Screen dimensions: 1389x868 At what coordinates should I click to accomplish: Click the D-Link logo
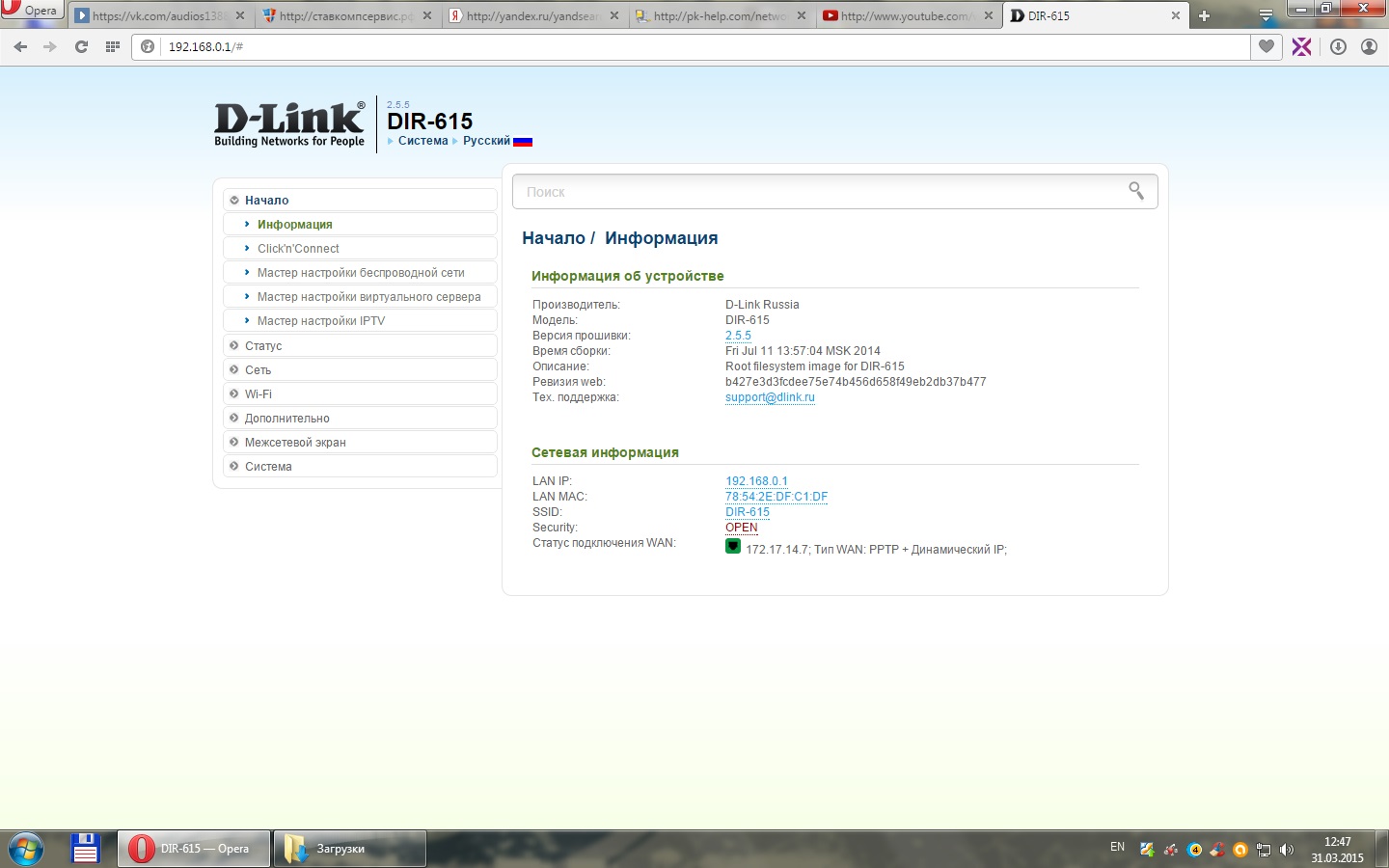point(289,123)
